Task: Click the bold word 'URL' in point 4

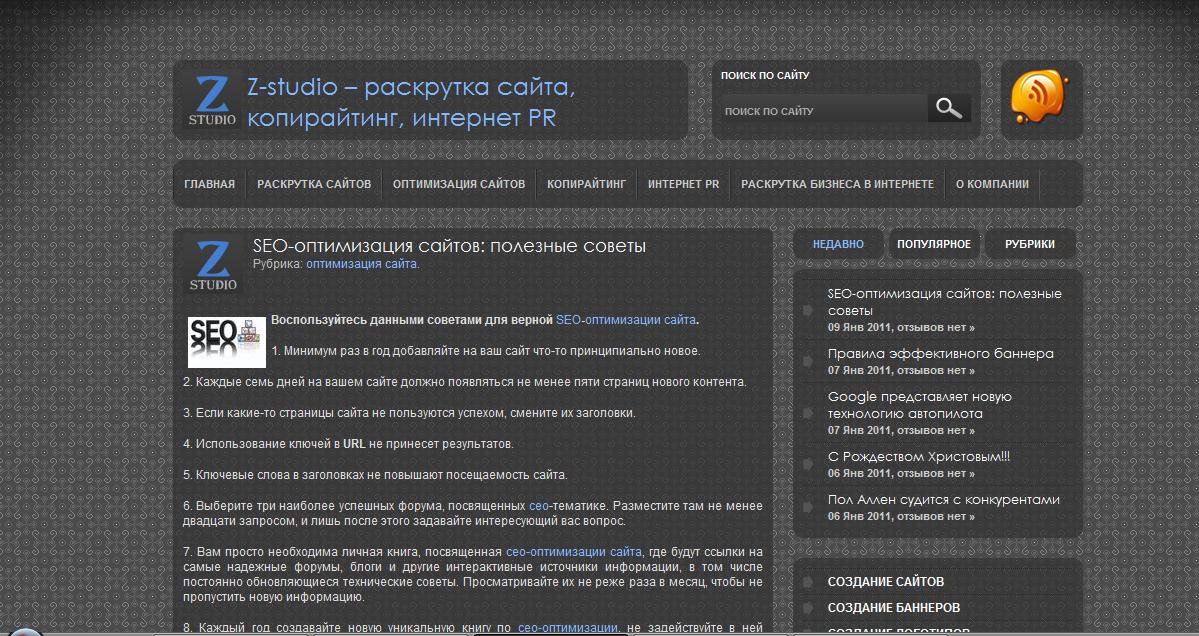Action: [354, 443]
